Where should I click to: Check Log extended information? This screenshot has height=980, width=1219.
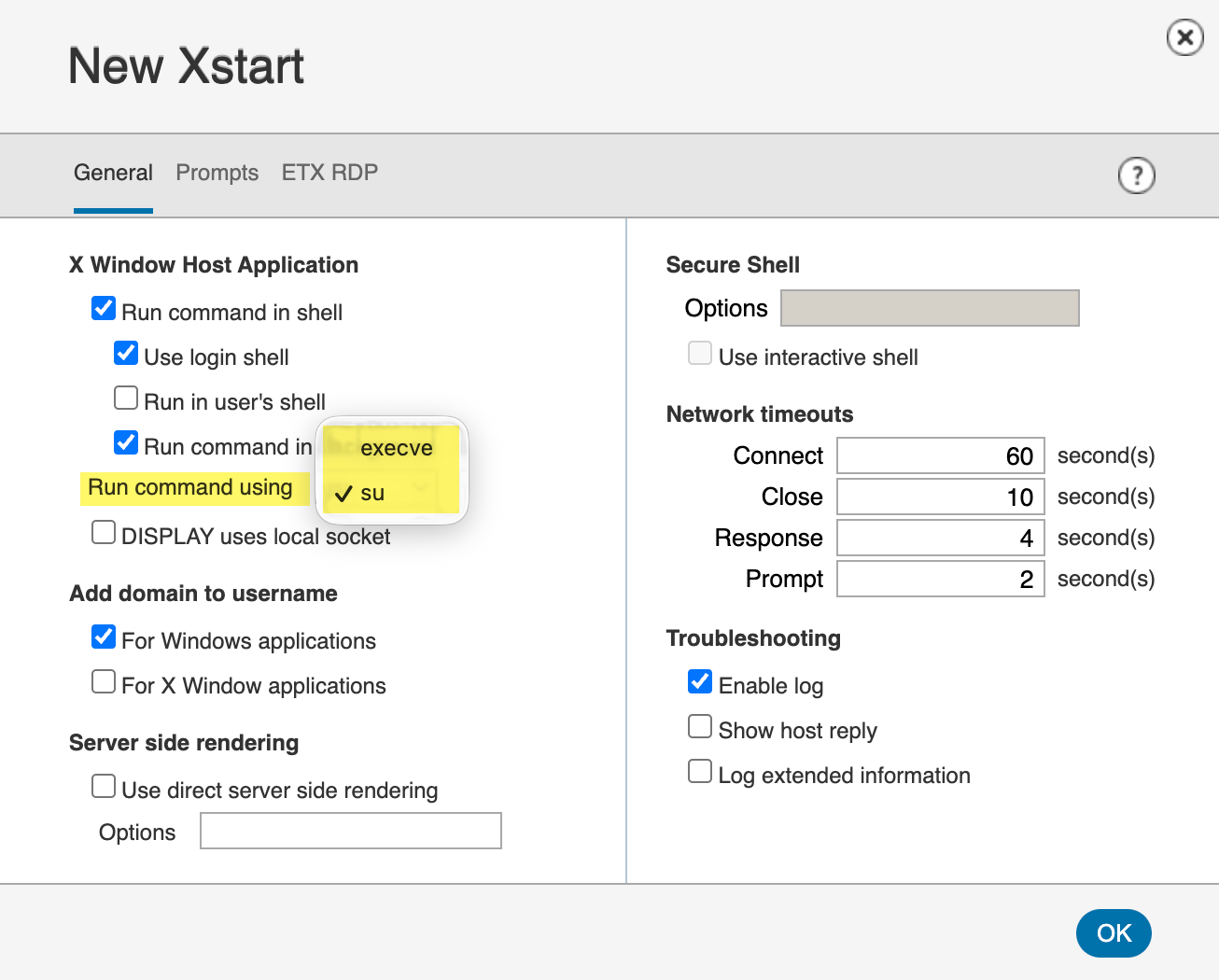pyautogui.click(x=700, y=772)
